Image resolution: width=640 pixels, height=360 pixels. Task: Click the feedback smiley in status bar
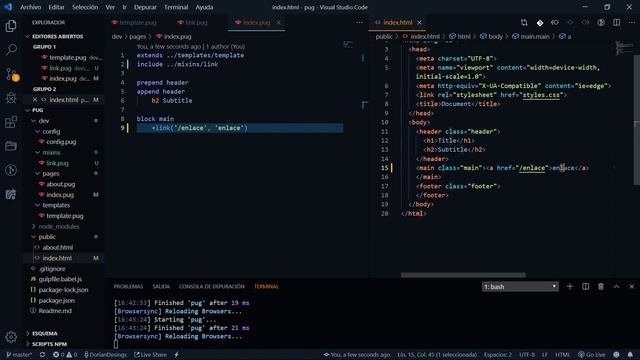616,355
